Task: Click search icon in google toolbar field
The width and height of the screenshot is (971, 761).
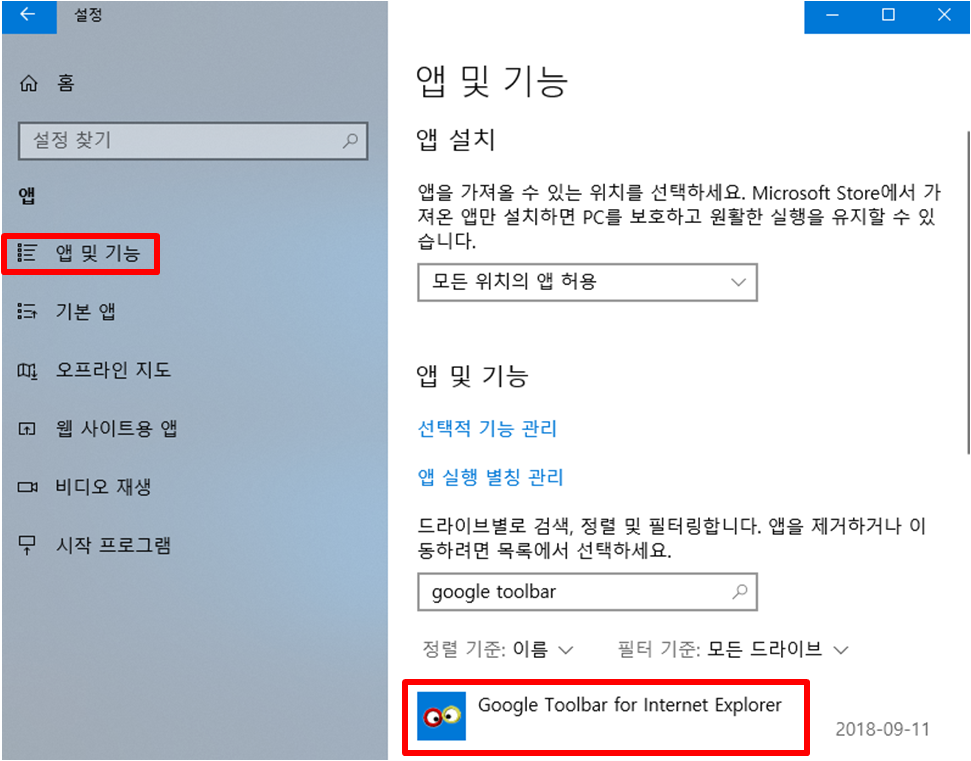Action: tap(739, 592)
